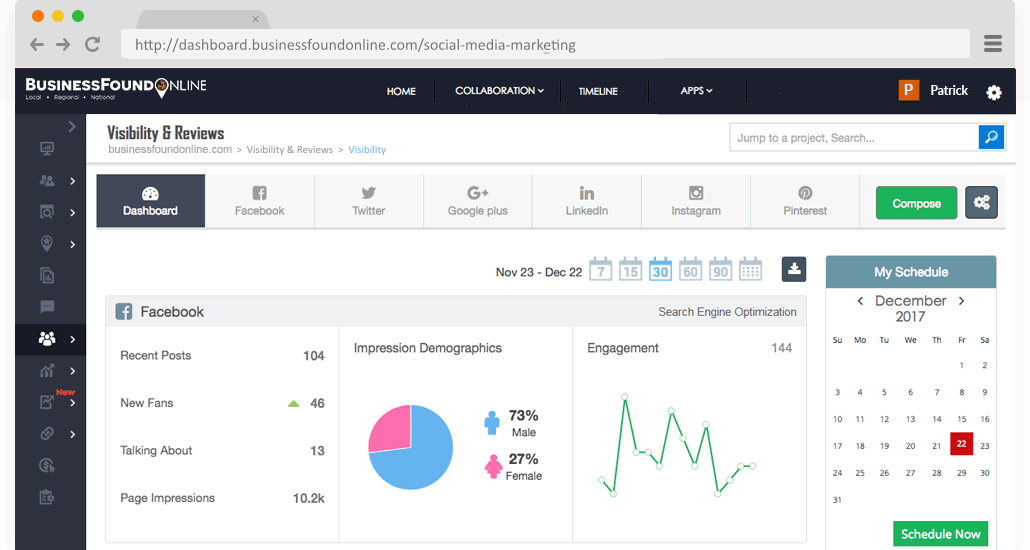Switch to the LinkedIn tab
Viewport: 1030px width, 550px height.
click(587, 201)
